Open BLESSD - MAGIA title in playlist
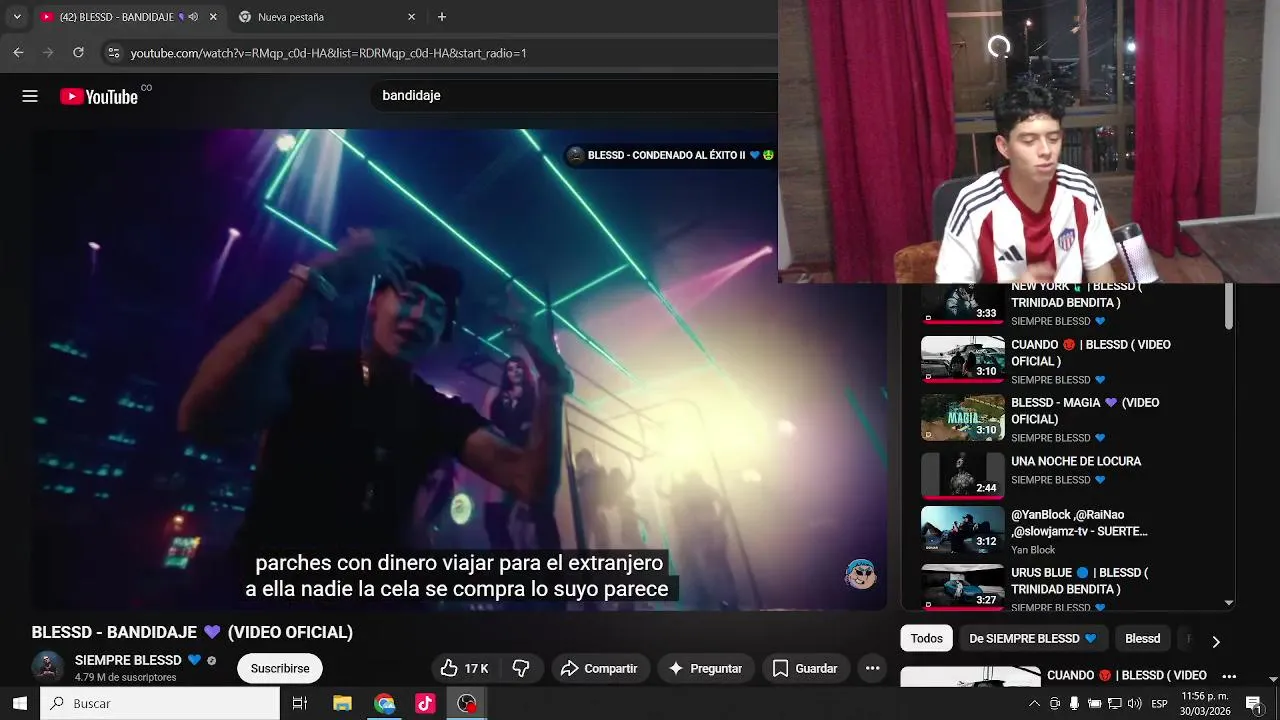This screenshot has width=1280, height=720. tap(1085, 411)
